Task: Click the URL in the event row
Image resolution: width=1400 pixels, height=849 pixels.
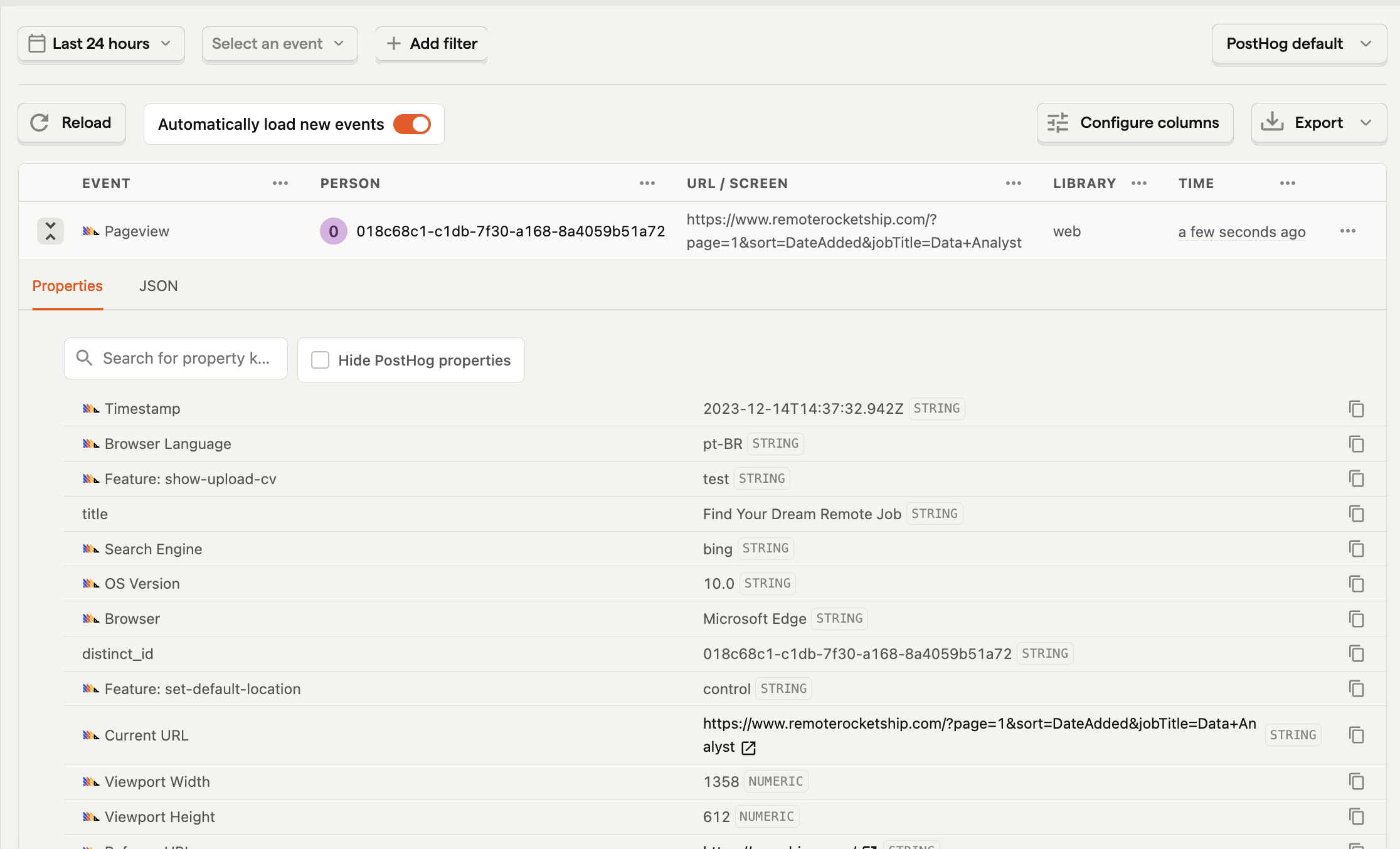Action: (854, 231)
